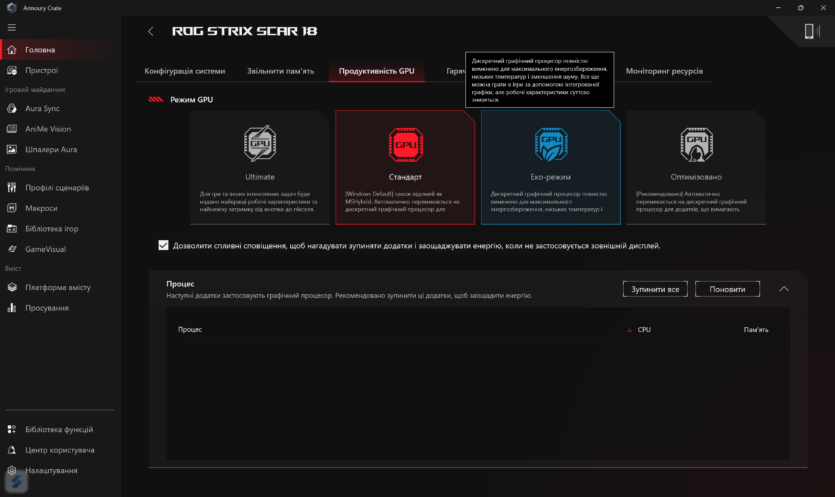Viewport: 835px width, 497px height.
Task: Click the GameVisual icon
Action: click(x=12, y=249)
